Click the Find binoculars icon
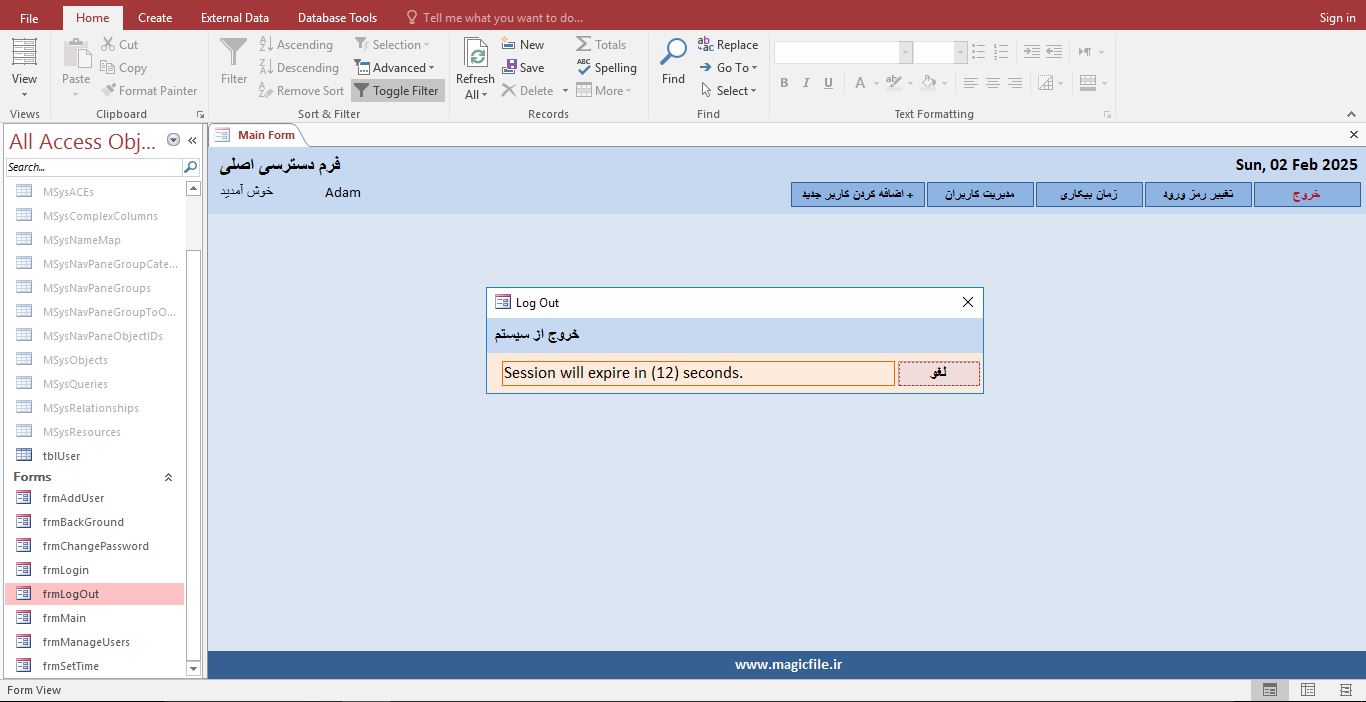 click(673, 53)
